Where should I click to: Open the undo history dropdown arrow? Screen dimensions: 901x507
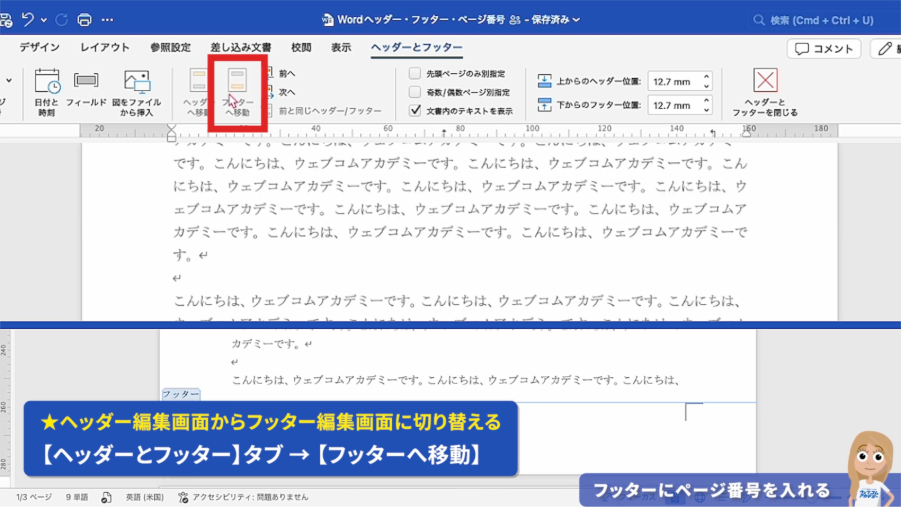(x=44, y=20)
